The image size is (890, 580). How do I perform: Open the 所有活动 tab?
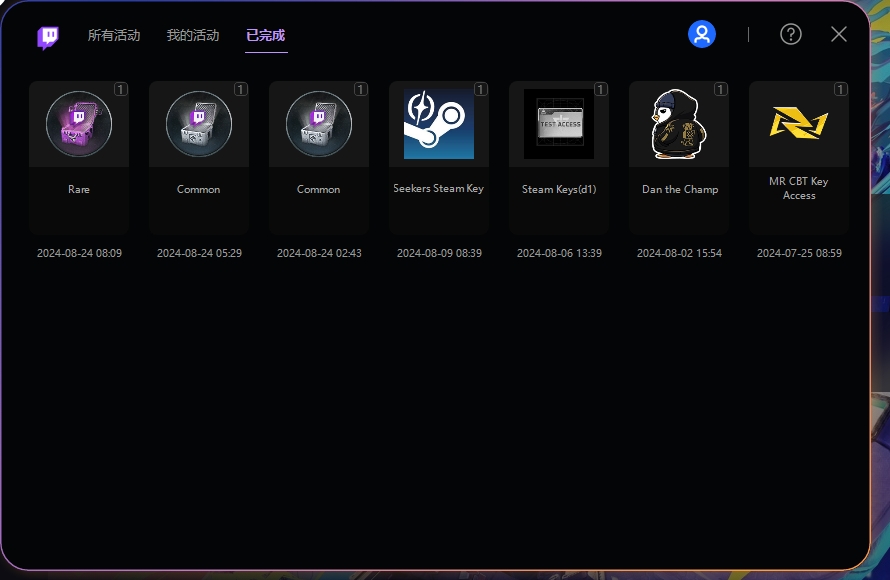114,35
